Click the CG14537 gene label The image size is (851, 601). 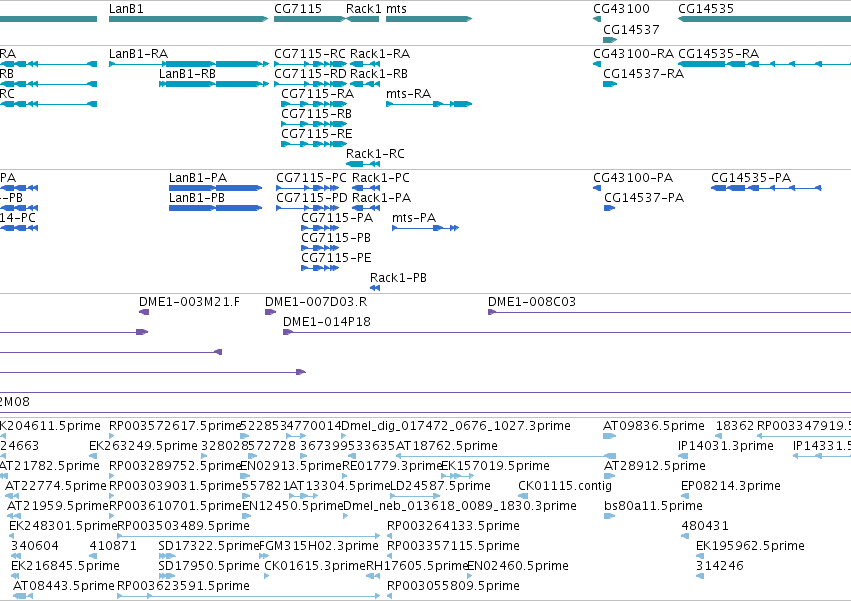[631, 30]
